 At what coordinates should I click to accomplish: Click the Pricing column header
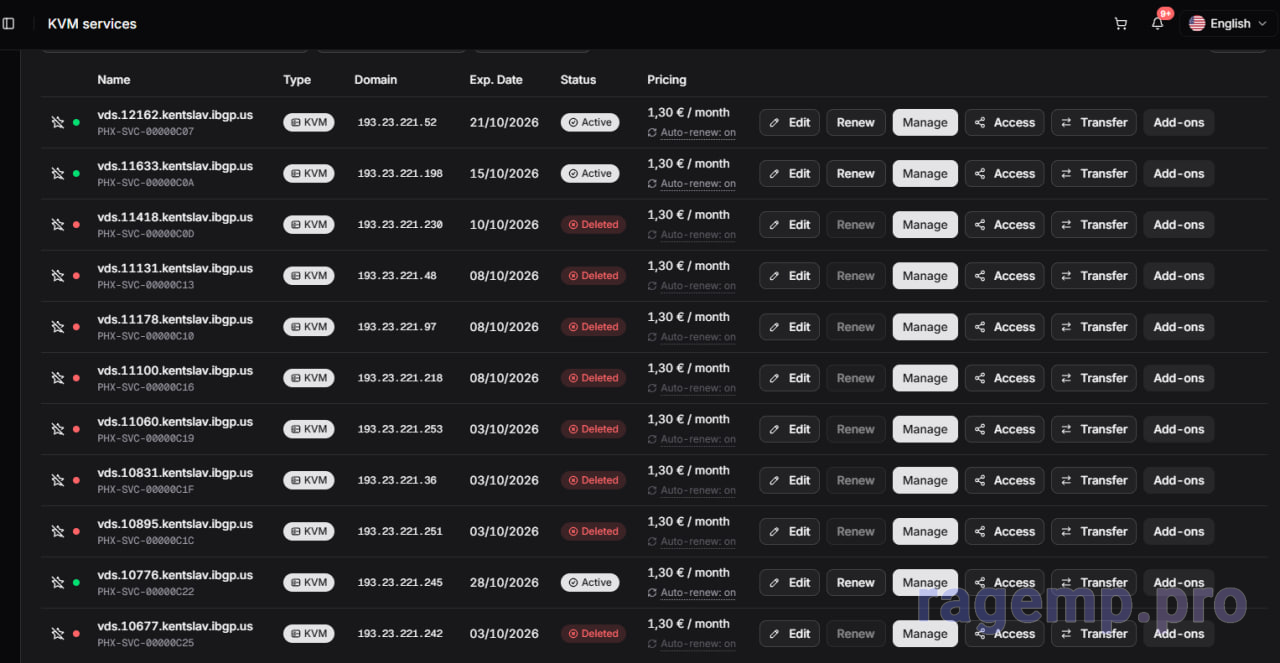tap(667, 79)
